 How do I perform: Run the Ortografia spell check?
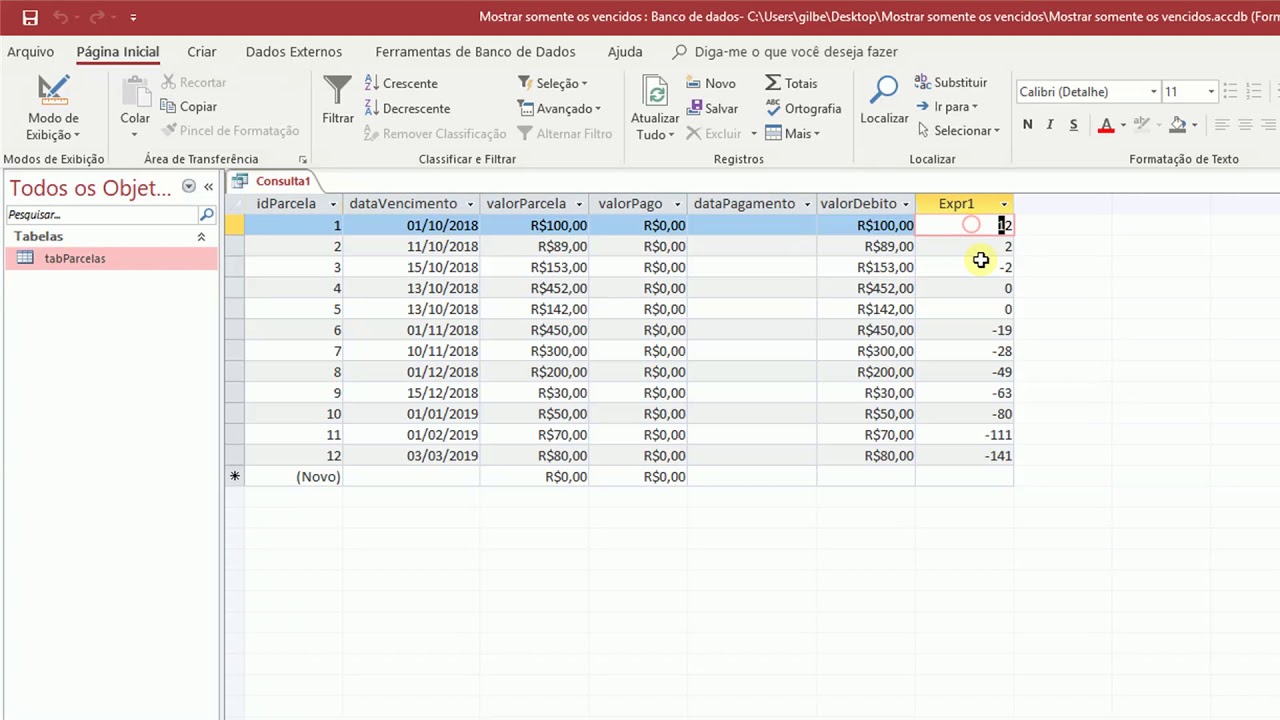[x=803, y=108]
